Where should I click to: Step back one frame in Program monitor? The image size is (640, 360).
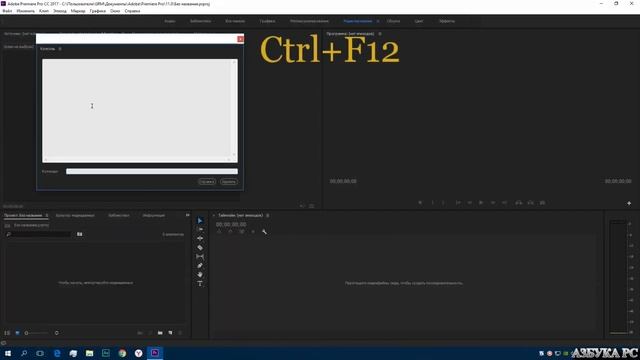point(469,202)
